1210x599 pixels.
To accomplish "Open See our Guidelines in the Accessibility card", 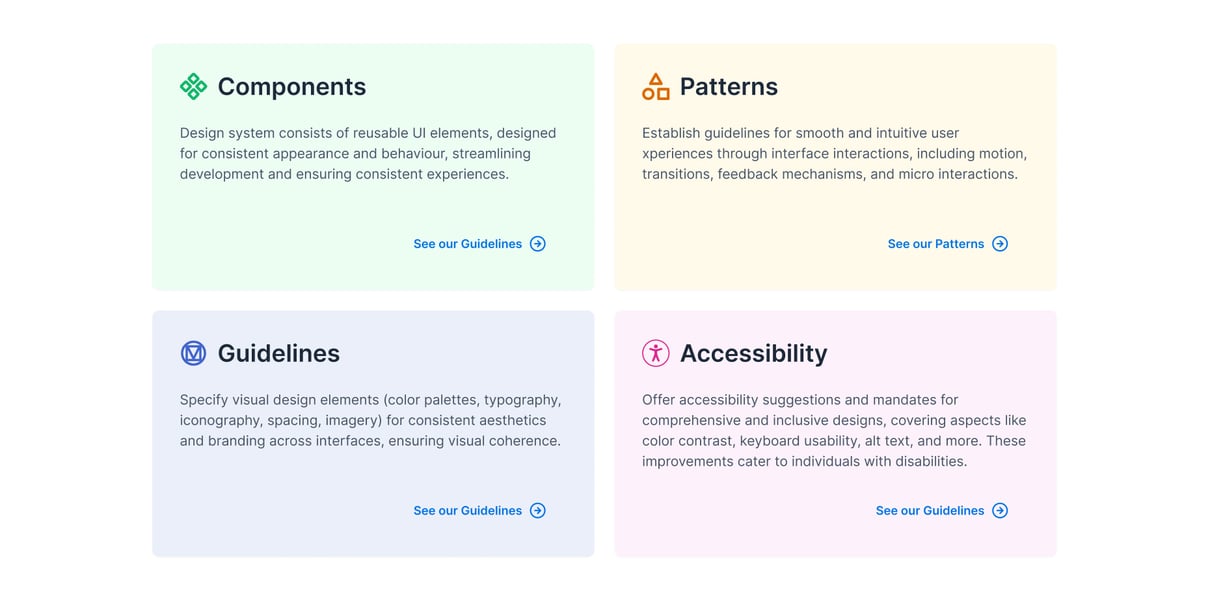I will [929, 510].
